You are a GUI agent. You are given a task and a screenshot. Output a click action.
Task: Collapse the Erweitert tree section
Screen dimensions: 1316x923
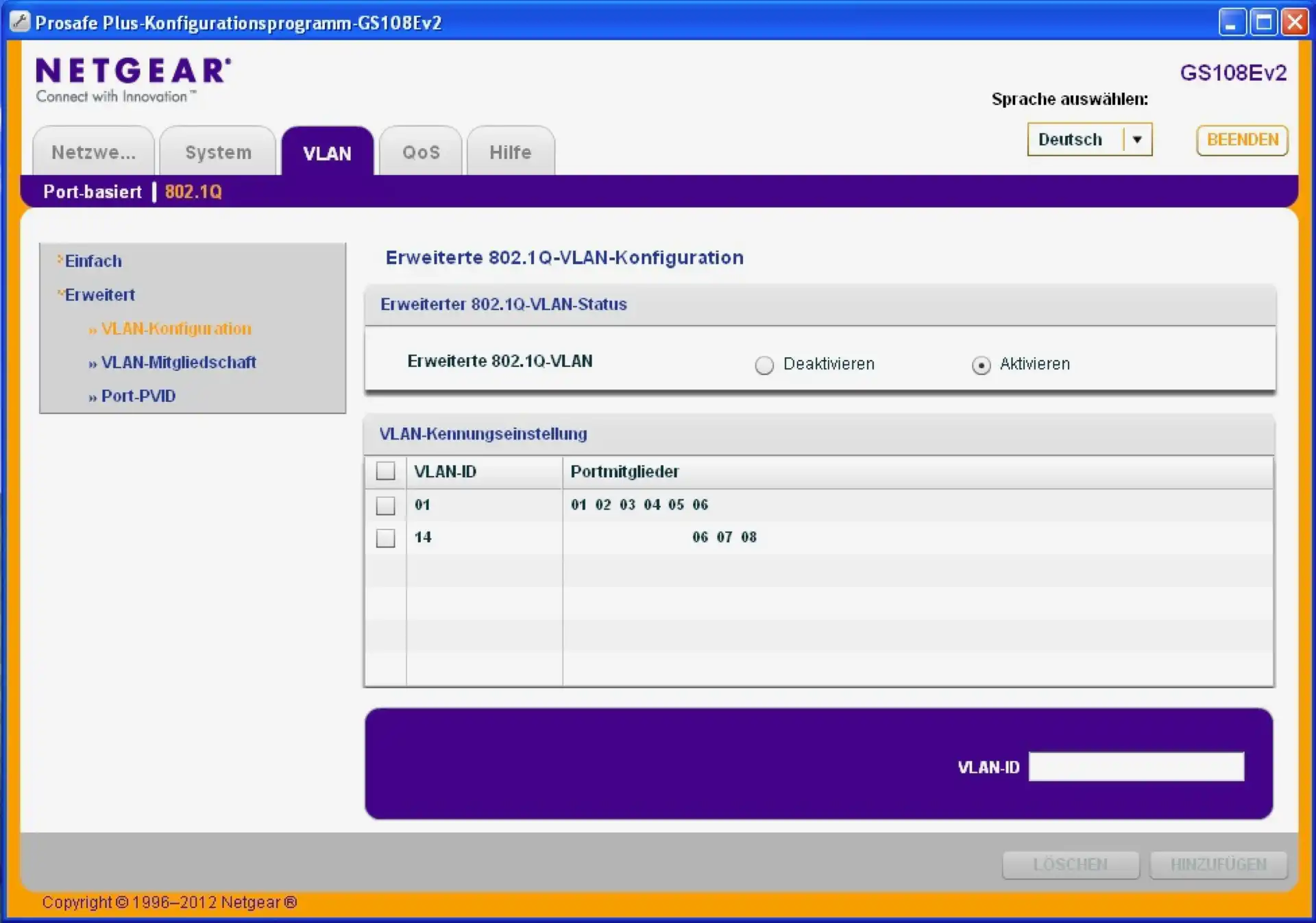(99, 295)
